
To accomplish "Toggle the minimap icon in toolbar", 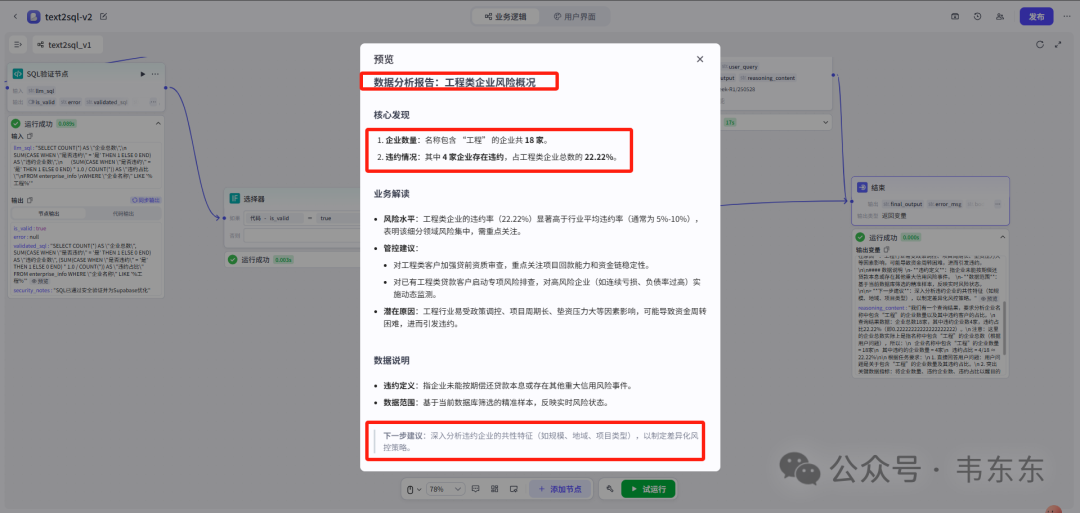I will 514,489.
